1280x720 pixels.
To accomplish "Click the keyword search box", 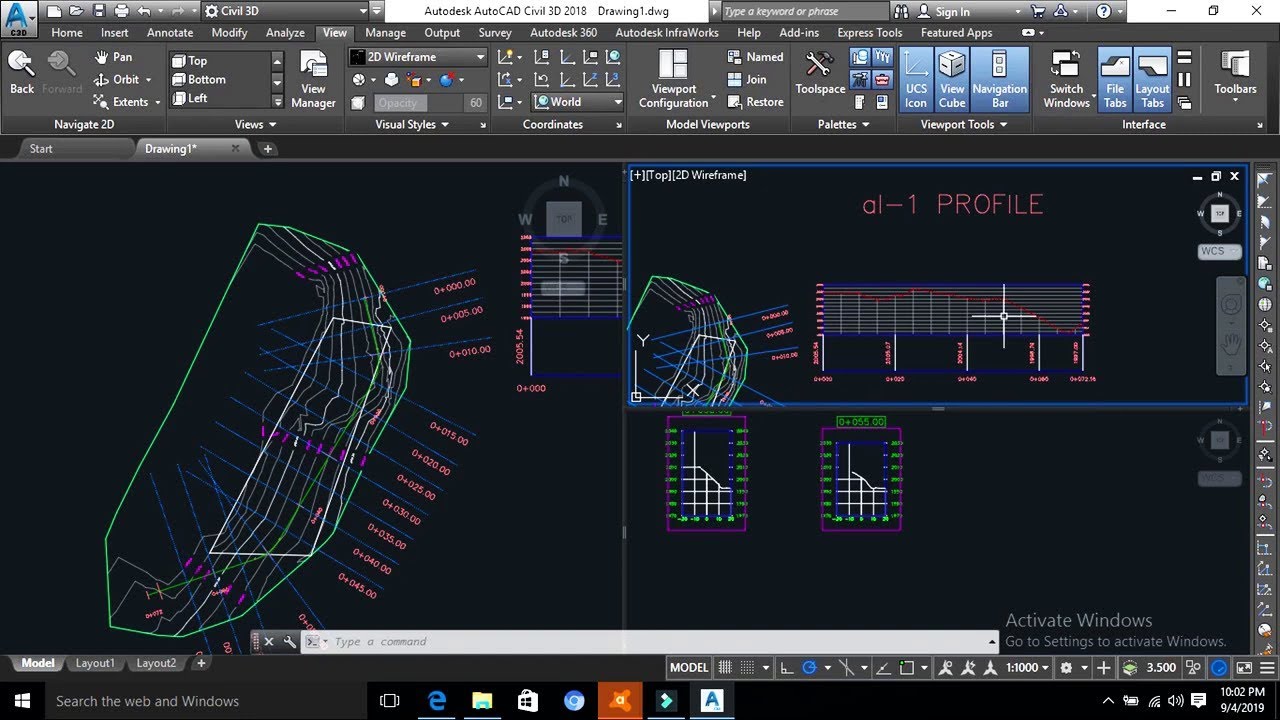I will click(805, 11).
